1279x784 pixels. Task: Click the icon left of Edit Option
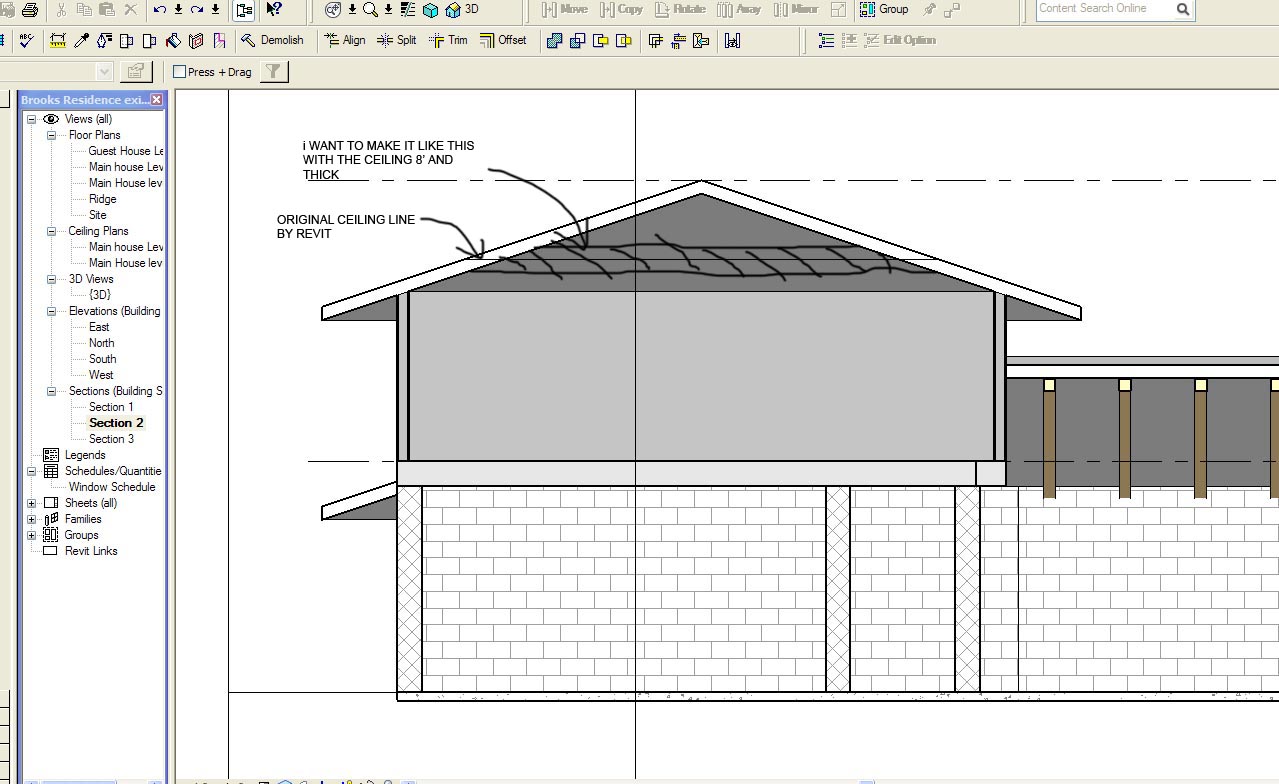click(872, 40)
